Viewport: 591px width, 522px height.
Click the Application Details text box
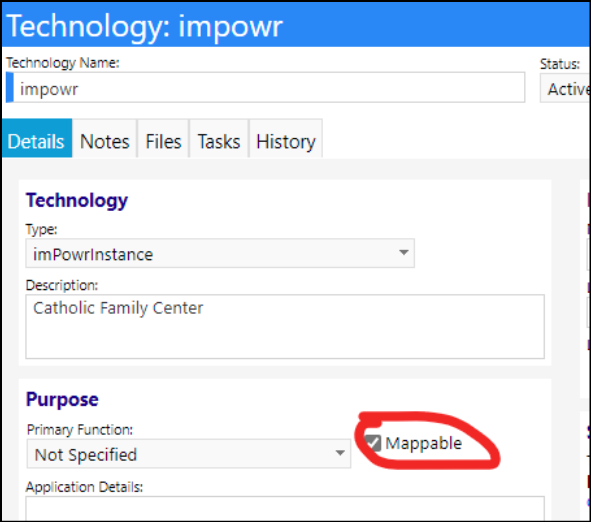(x=285, y=509)
